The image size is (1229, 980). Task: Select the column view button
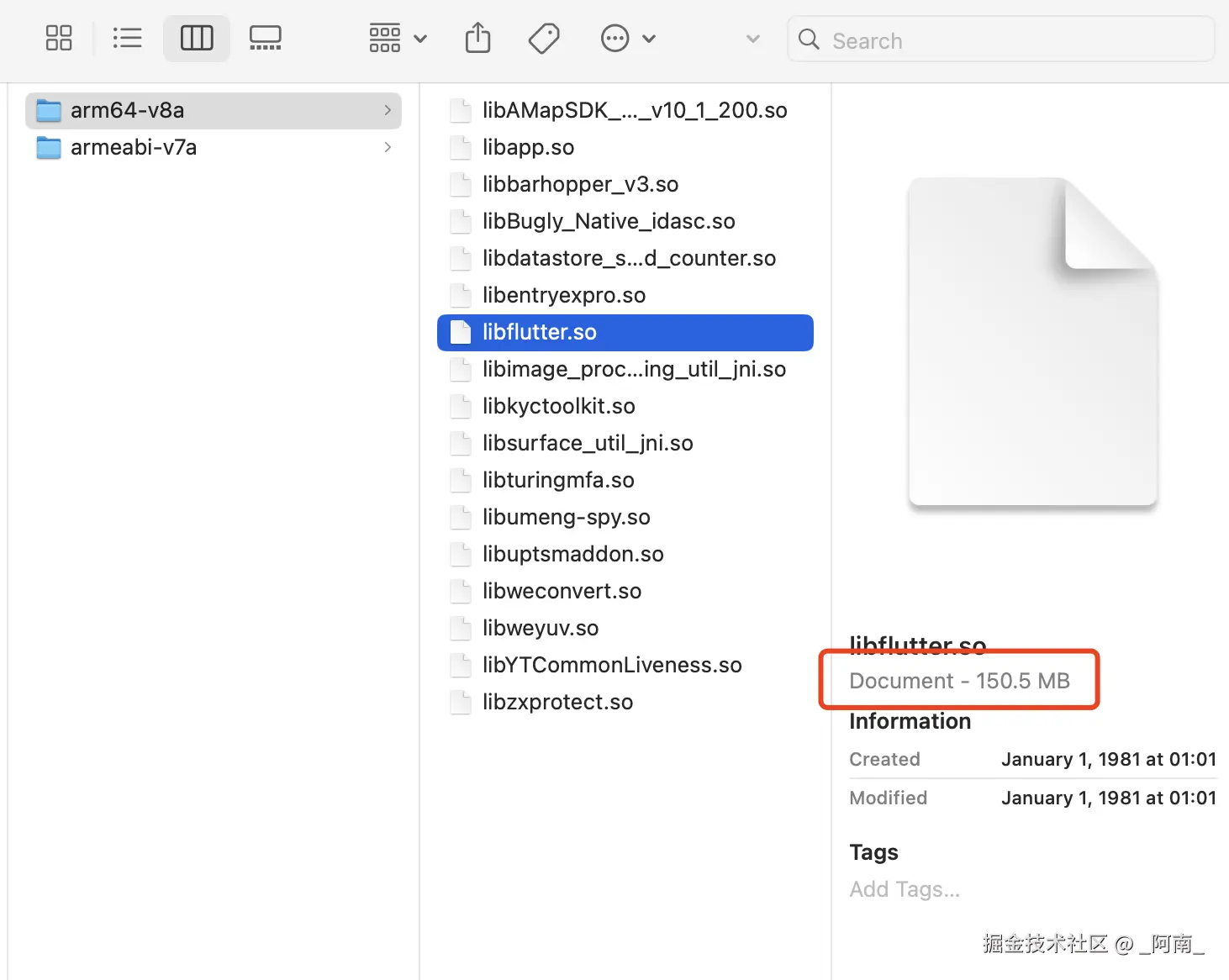coord(197,39)
